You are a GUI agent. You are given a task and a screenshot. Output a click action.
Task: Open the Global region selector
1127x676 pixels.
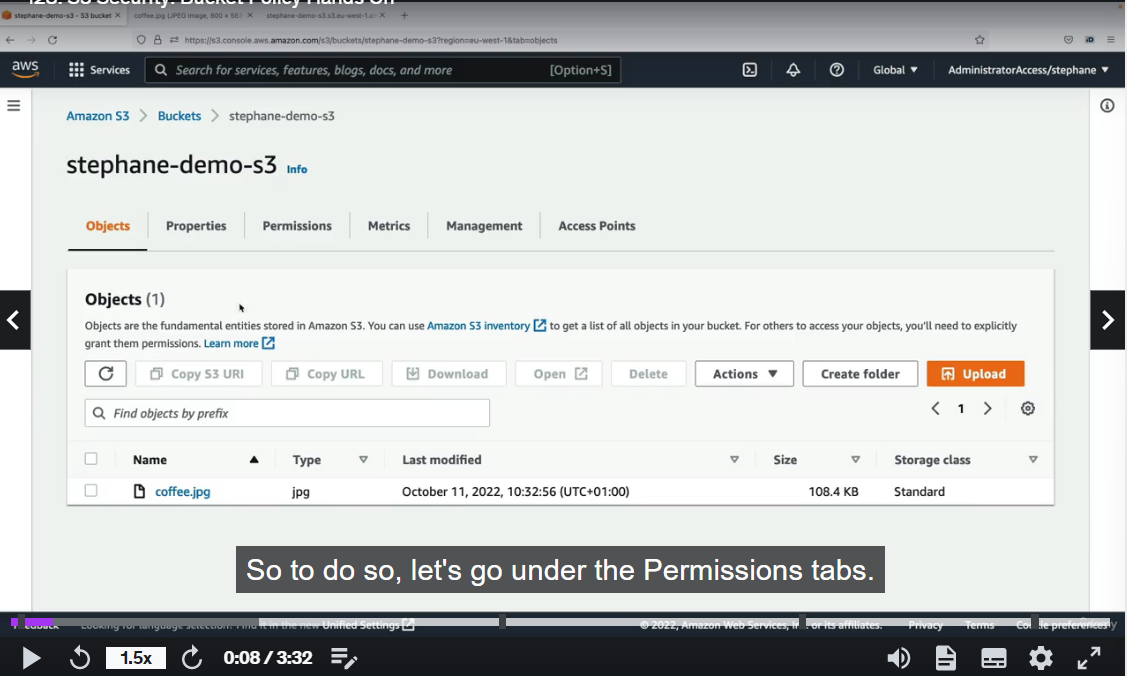pyautogui.click(x=895, y=70)
